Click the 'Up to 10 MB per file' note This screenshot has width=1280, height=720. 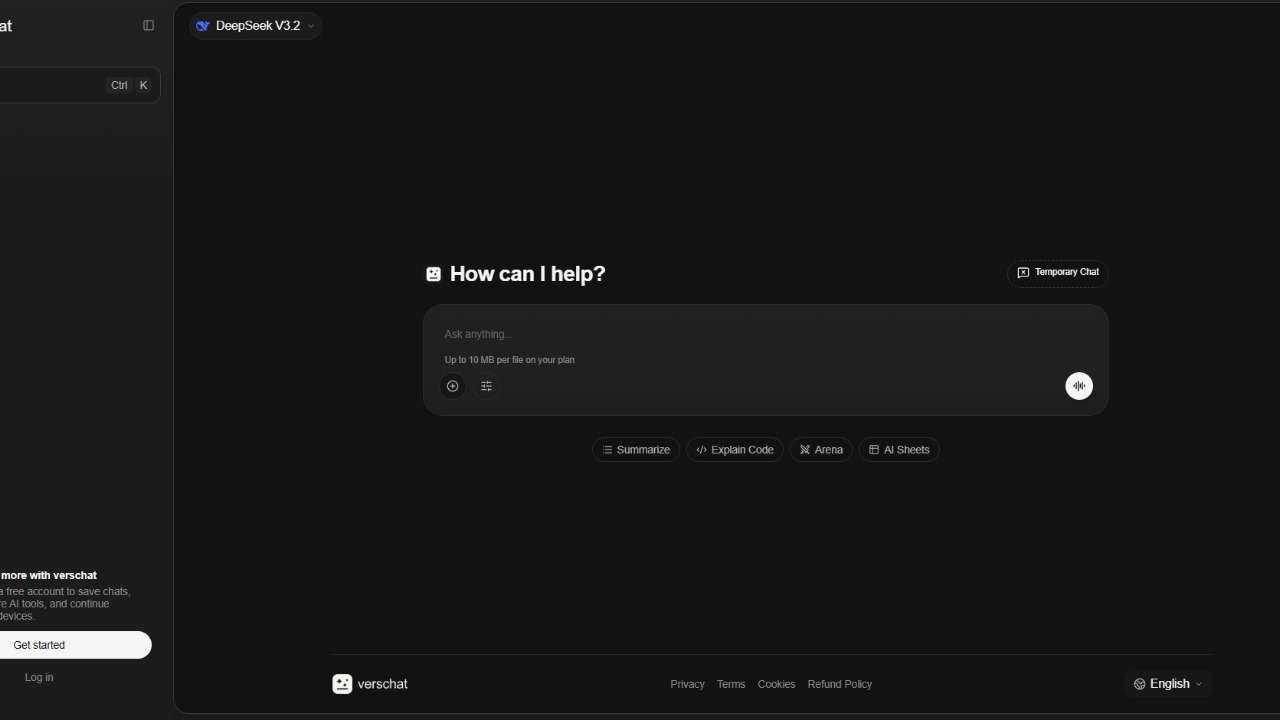(510, 360)
